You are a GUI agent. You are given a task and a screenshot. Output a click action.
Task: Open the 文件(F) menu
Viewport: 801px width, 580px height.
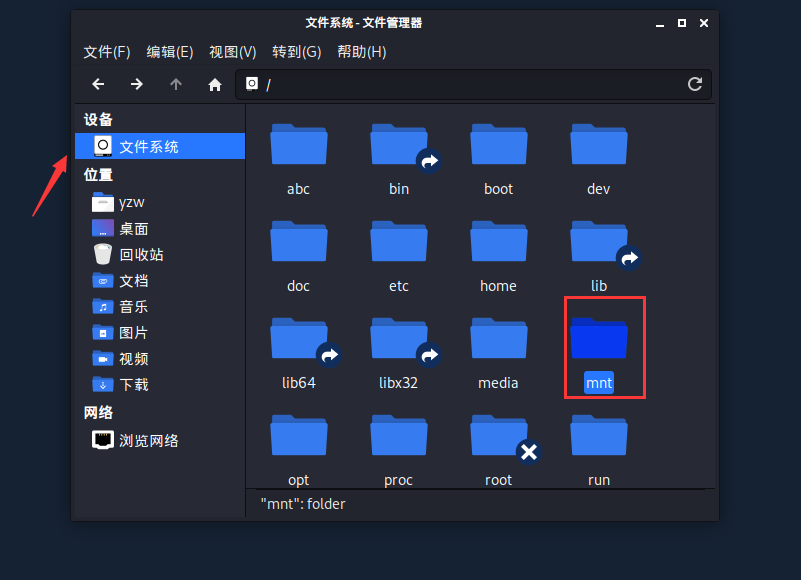107,52
